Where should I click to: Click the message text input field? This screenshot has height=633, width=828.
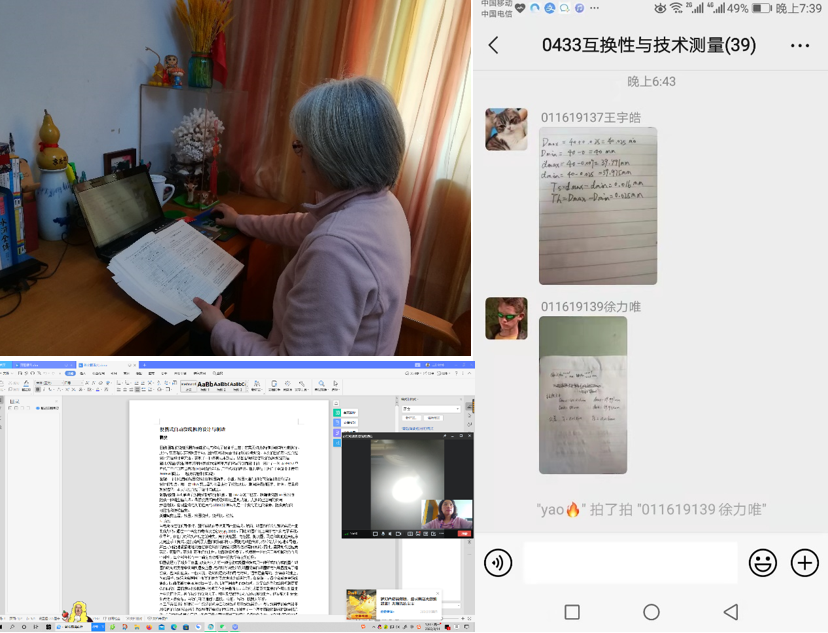[x=630, y=563]
